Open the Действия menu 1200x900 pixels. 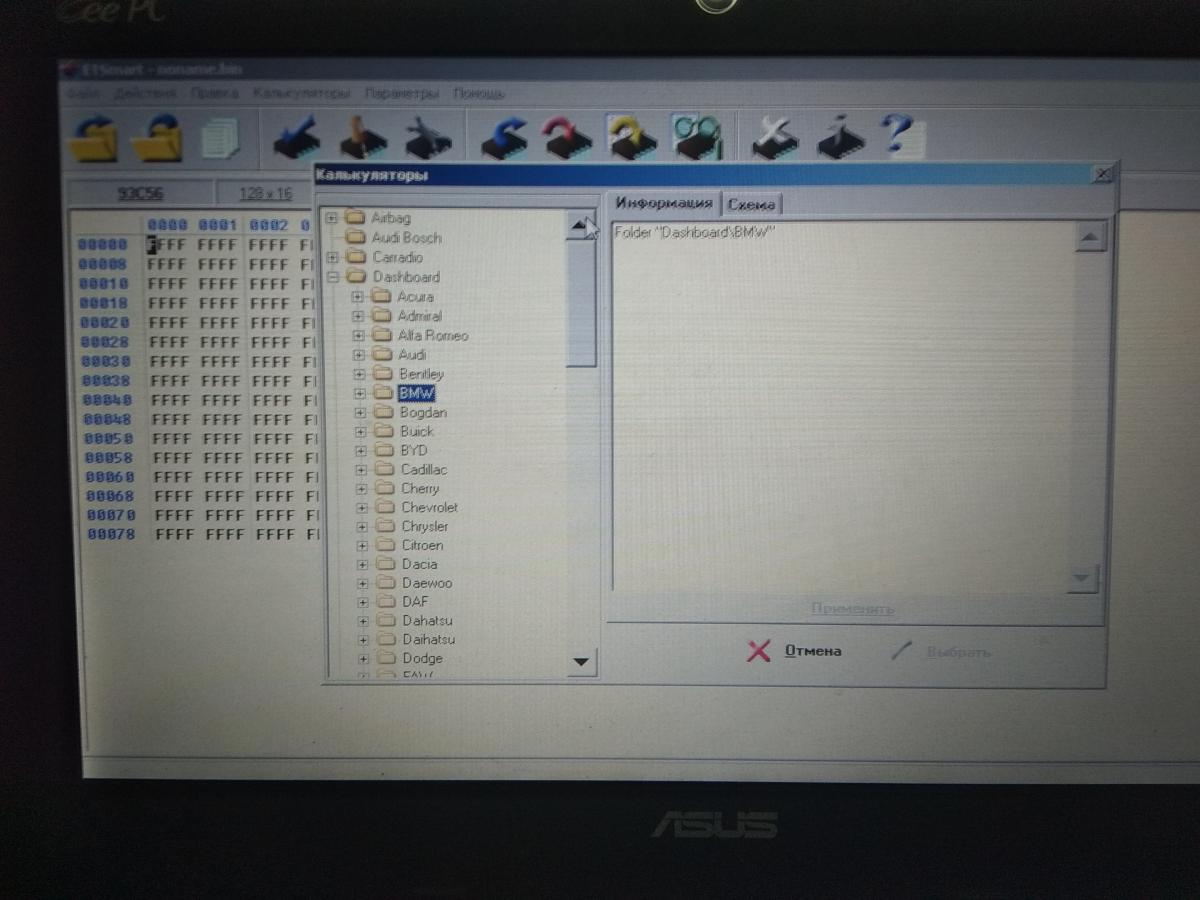click(145, 93)
